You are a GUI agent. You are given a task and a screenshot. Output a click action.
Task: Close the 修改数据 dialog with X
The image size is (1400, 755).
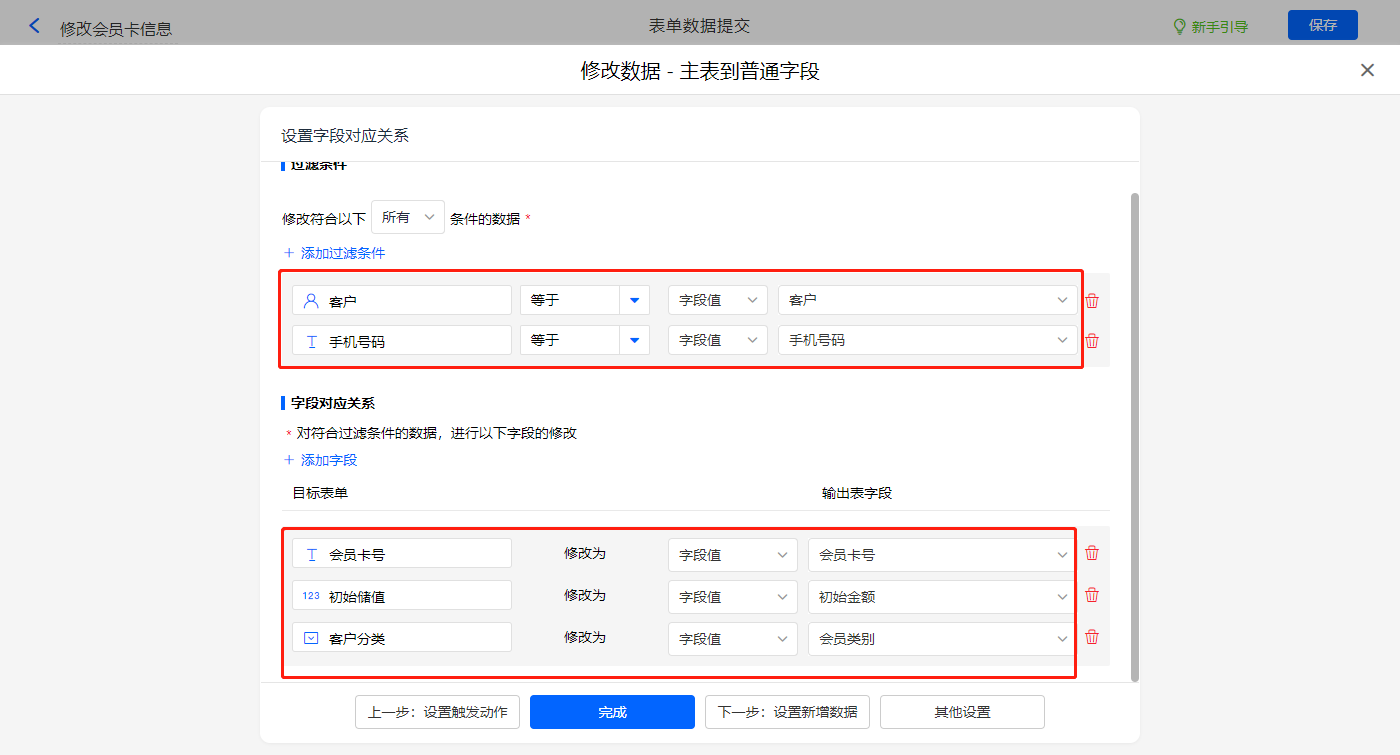(1367, 70)
